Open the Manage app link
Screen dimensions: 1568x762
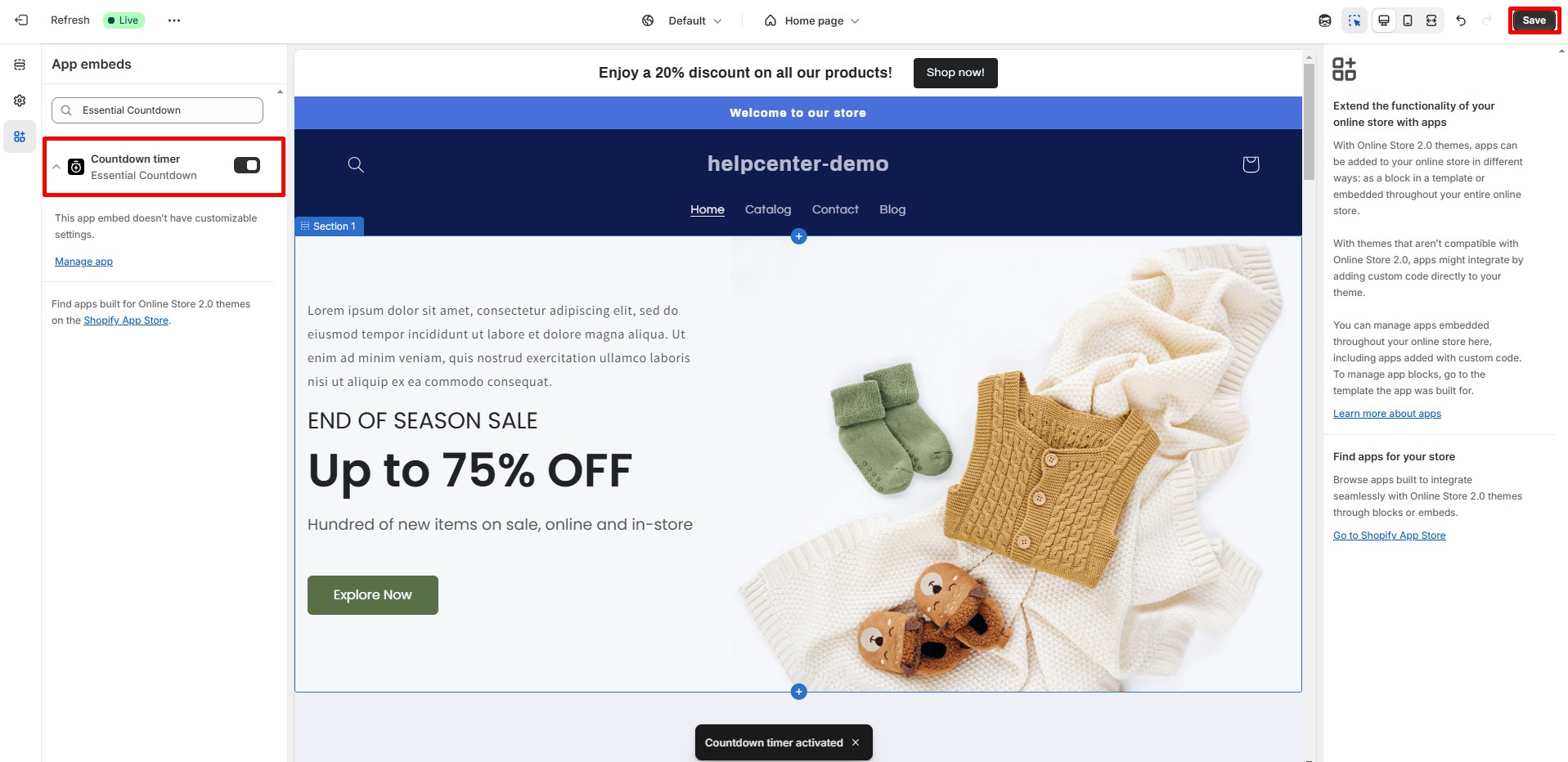coord(83,262)
